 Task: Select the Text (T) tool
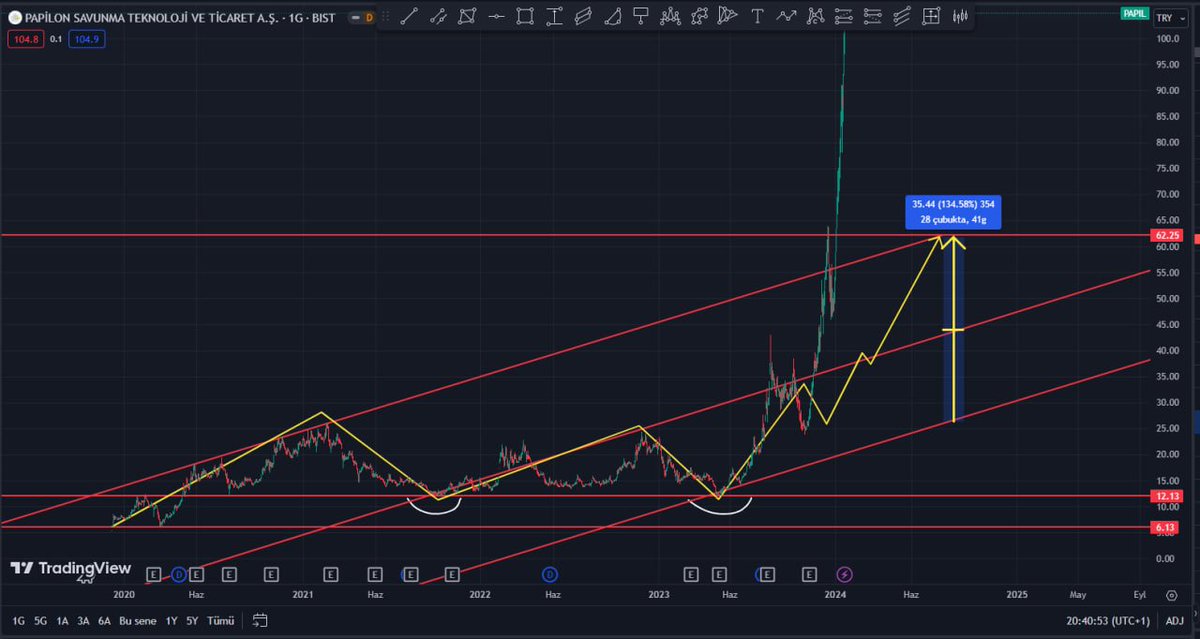coord(757,16)
